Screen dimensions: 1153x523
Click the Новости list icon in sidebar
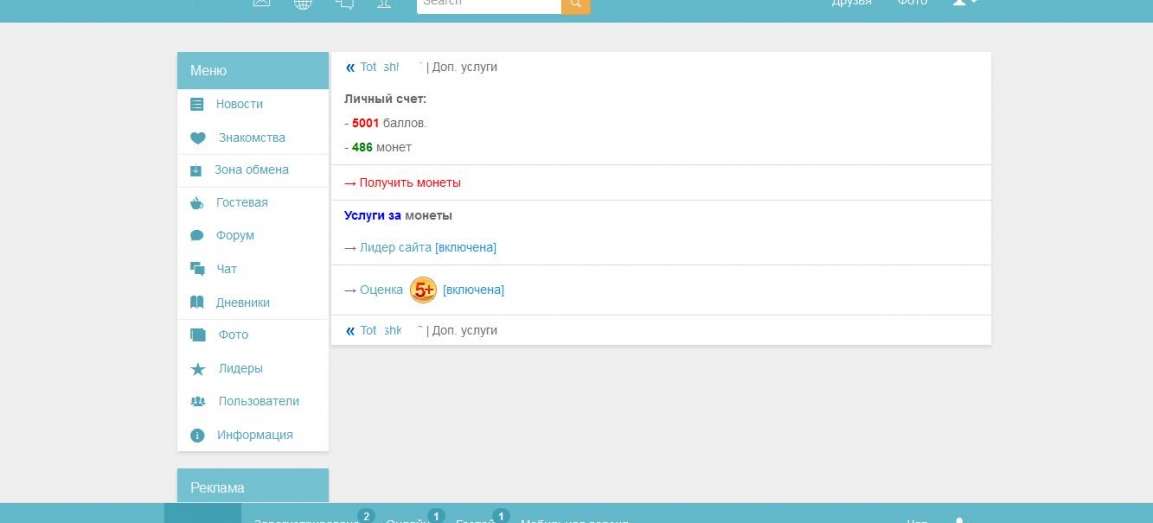[x=197, y=104]
